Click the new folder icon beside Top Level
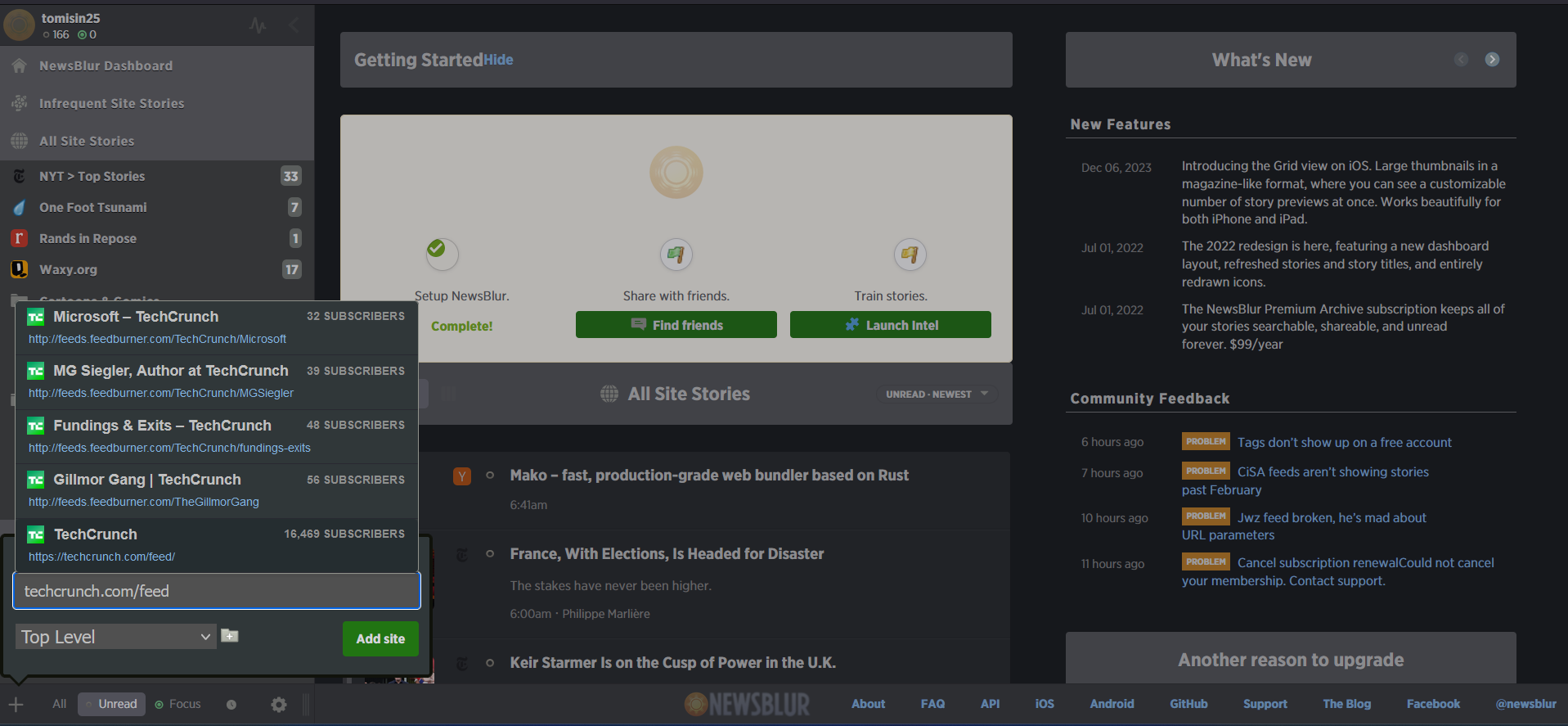Viewport: 1568px width, 726px height. point(230,636)
